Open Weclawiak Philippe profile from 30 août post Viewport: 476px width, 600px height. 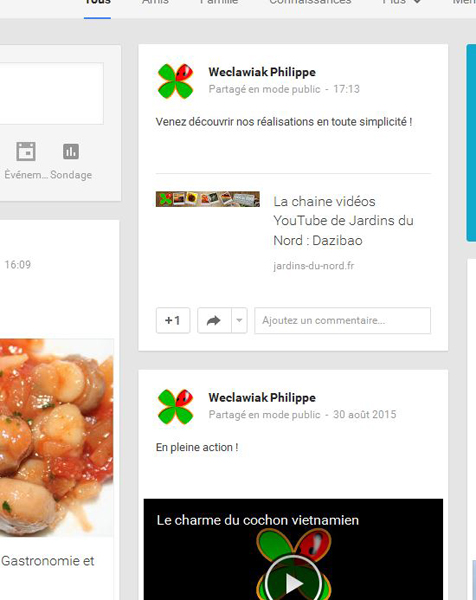(262, 398)
